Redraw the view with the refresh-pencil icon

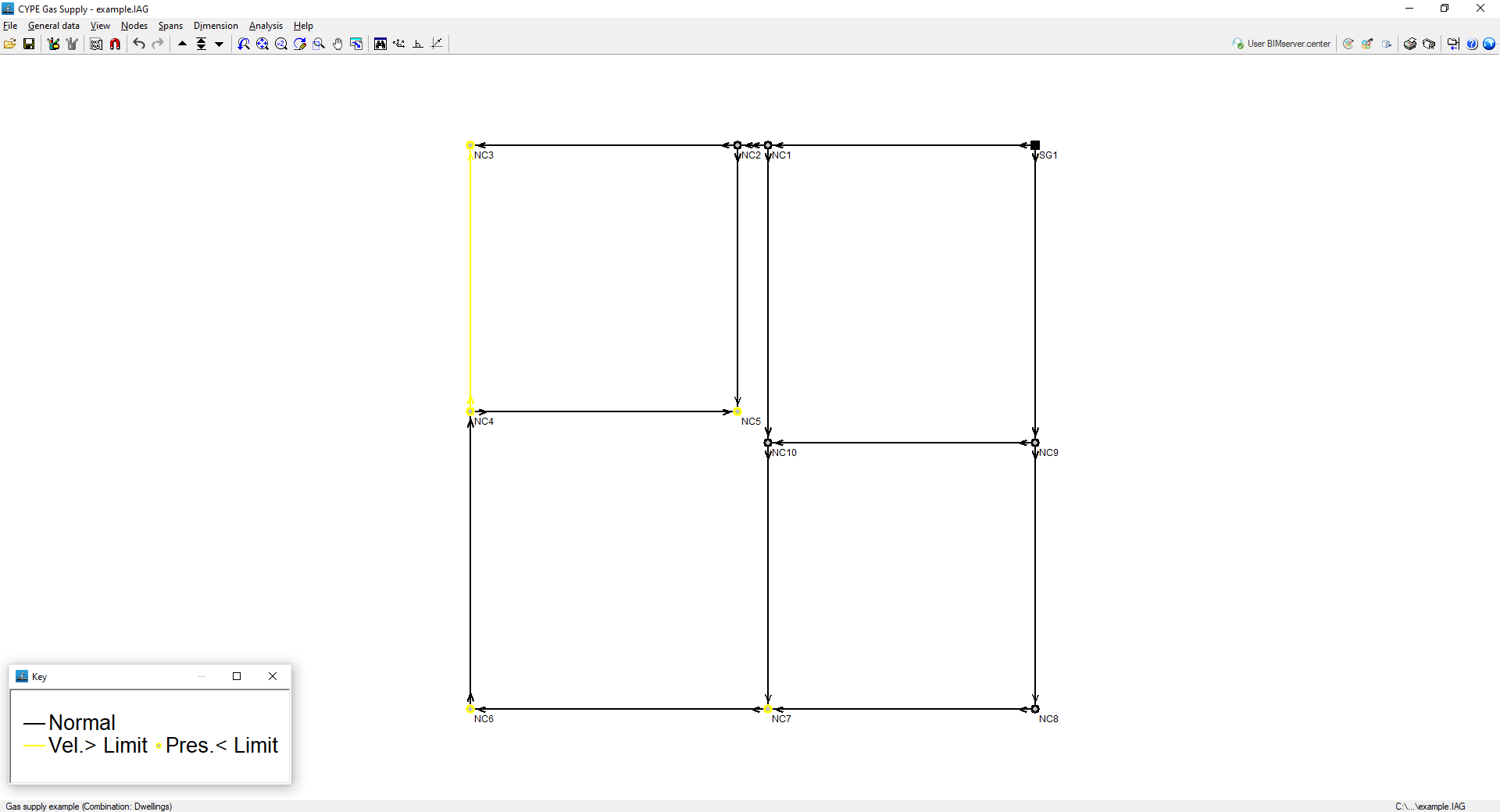[x=300, y=44]
